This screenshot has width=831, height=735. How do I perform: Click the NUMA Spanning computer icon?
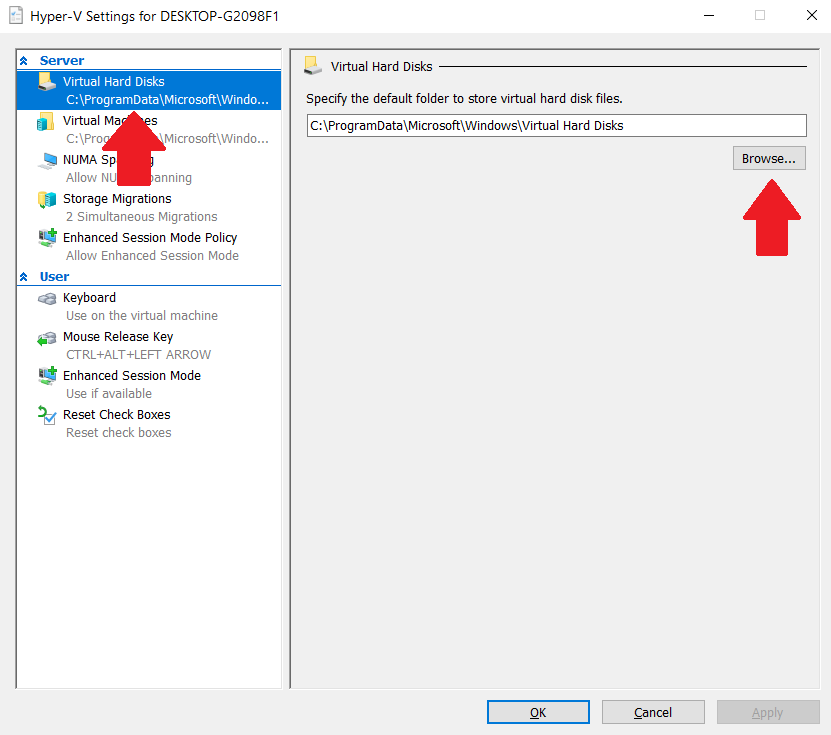coord(47,161)
